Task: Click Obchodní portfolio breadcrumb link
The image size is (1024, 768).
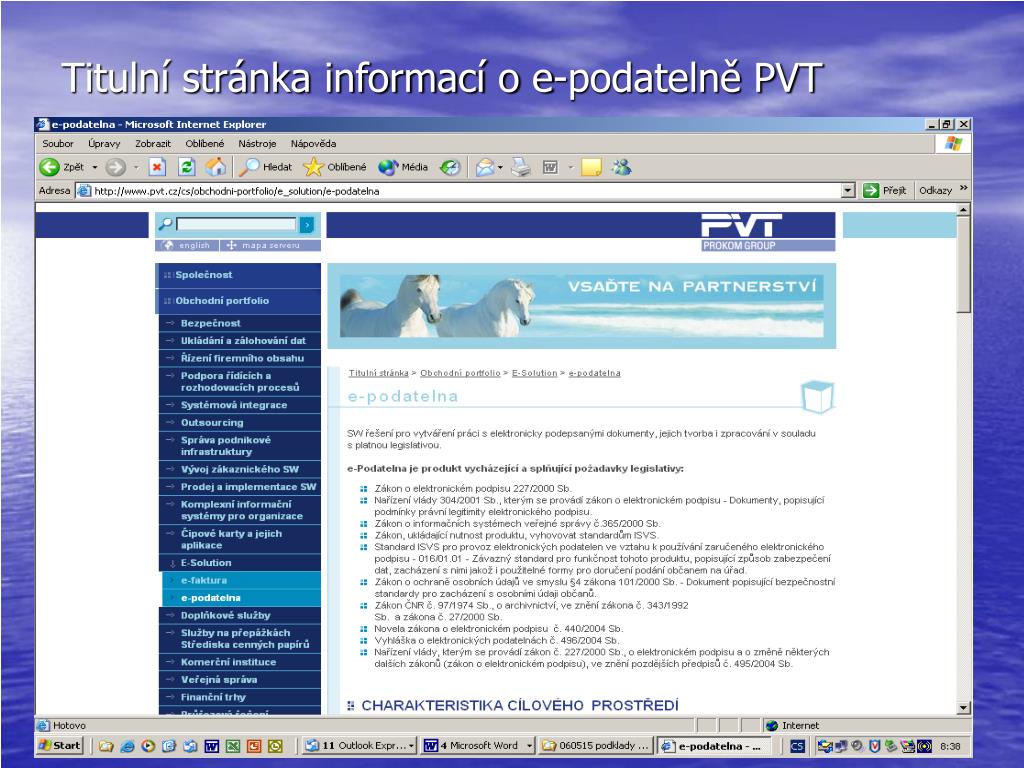Action: tap(460, 373)
